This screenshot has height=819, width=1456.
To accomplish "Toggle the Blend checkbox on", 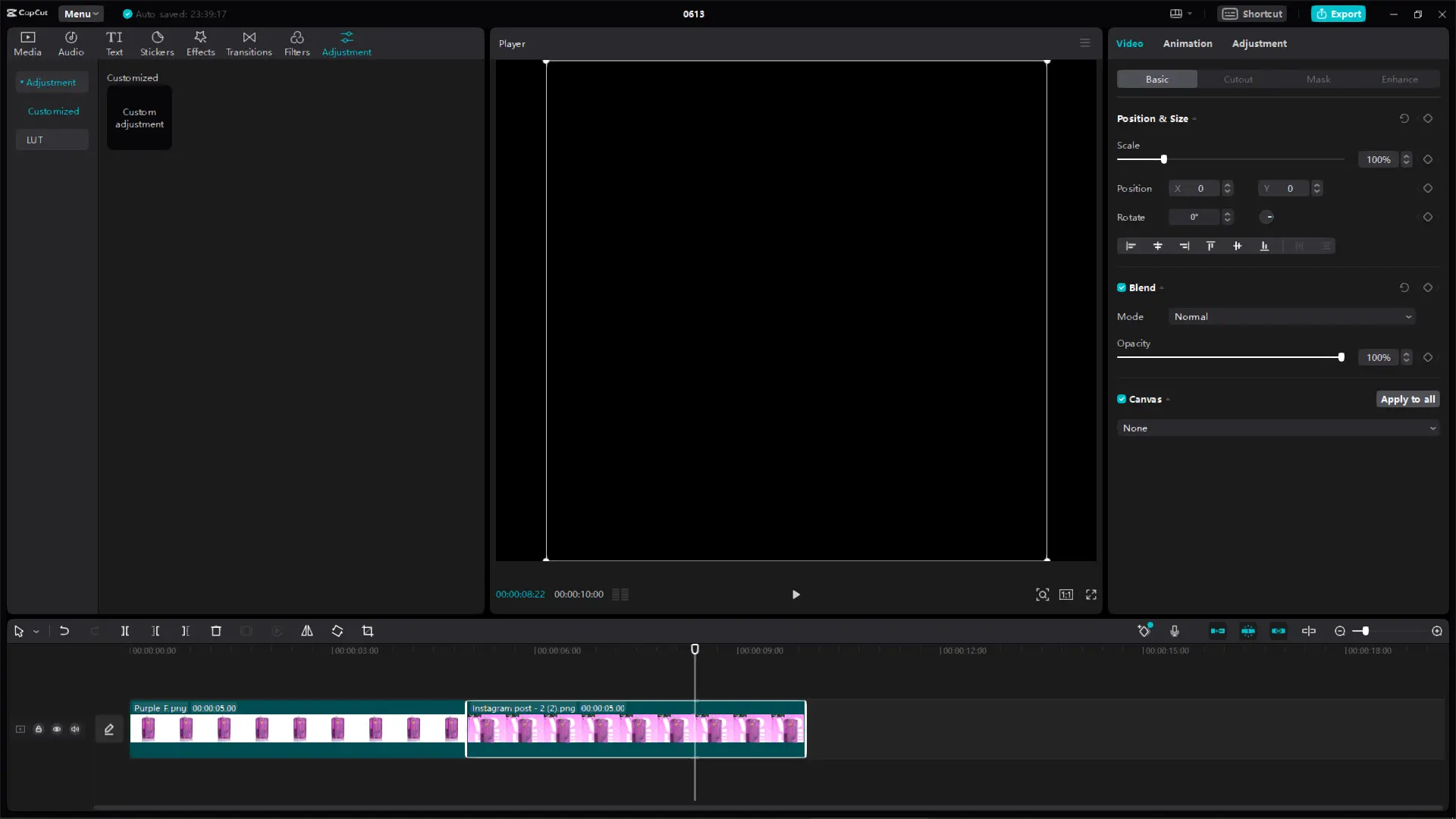I will point(1121,287).
